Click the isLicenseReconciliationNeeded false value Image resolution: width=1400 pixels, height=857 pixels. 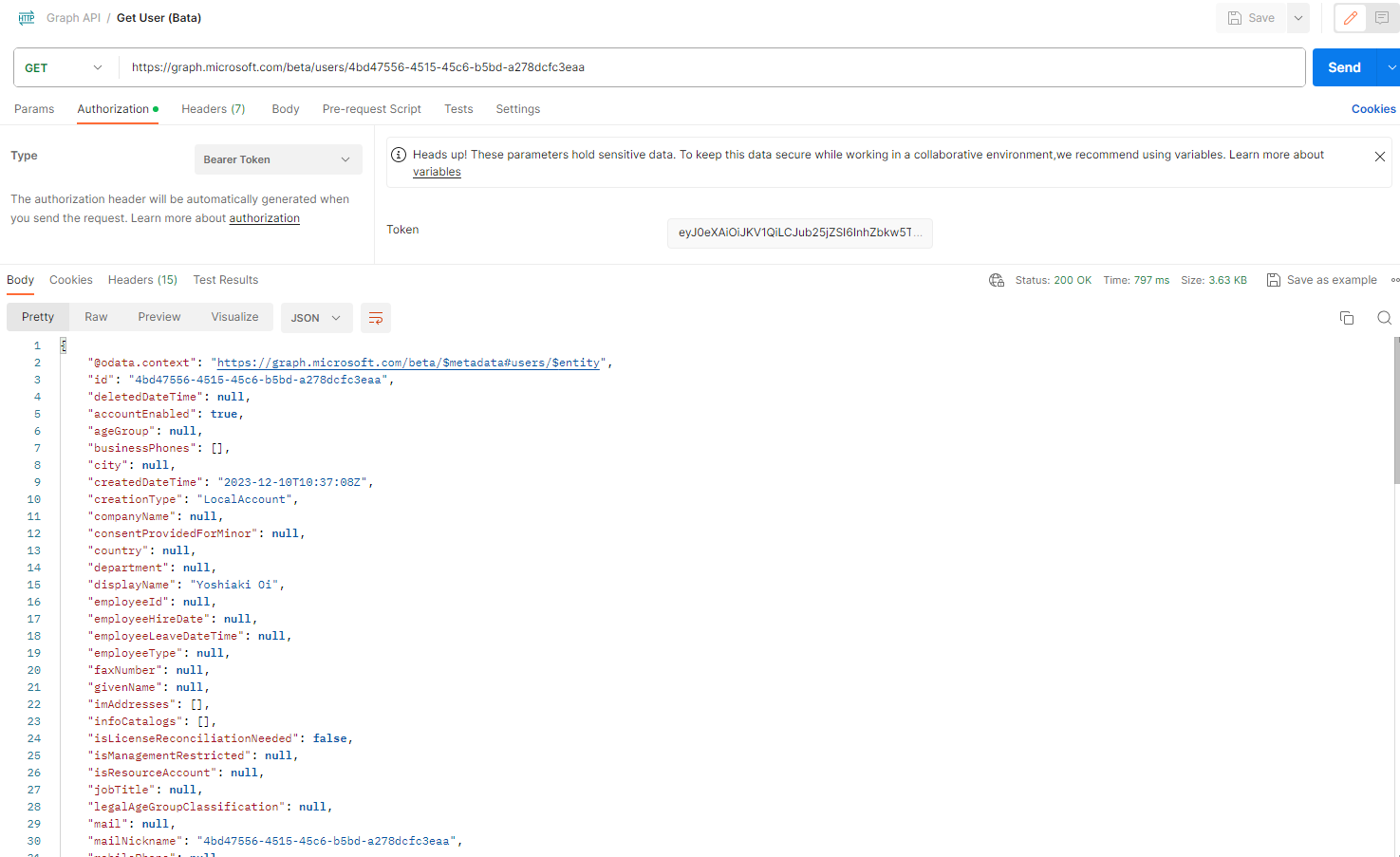coord(330,738)
